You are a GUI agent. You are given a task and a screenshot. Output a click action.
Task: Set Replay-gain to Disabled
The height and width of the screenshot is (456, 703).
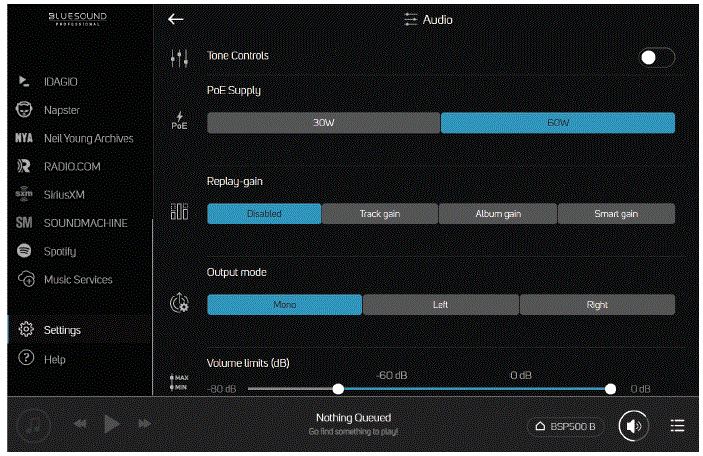tap(264, 213)
